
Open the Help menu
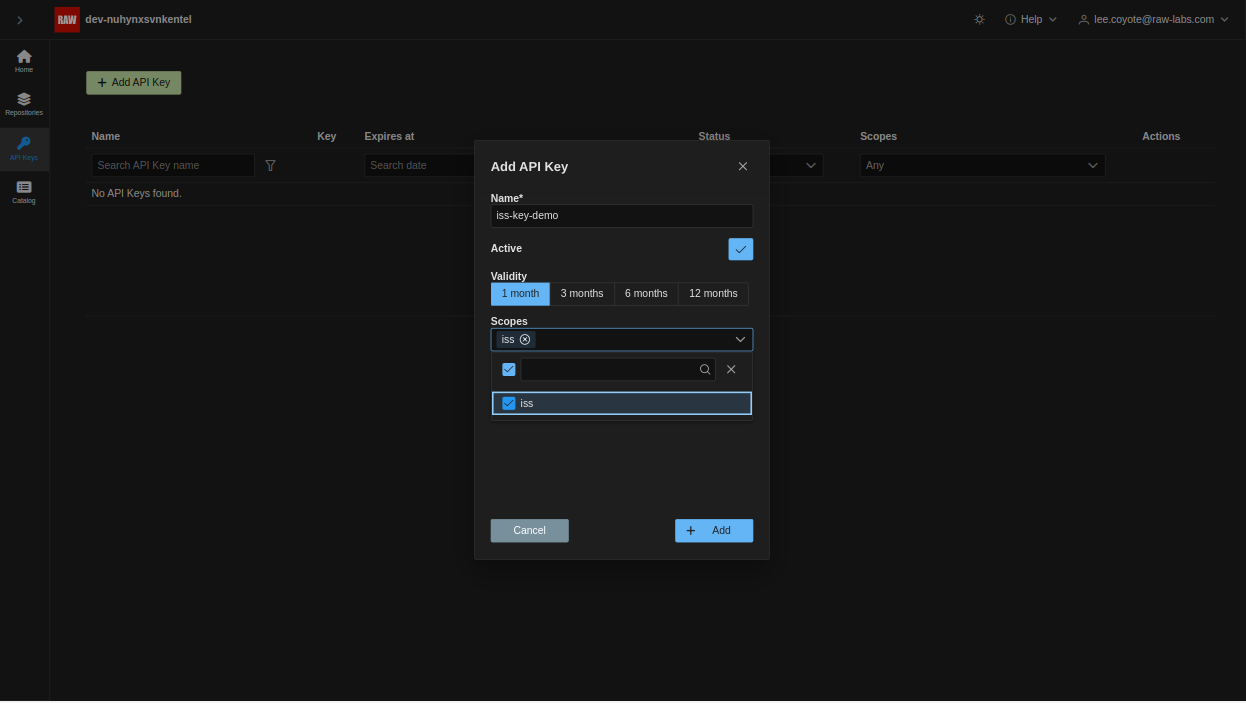[1031, 19]
